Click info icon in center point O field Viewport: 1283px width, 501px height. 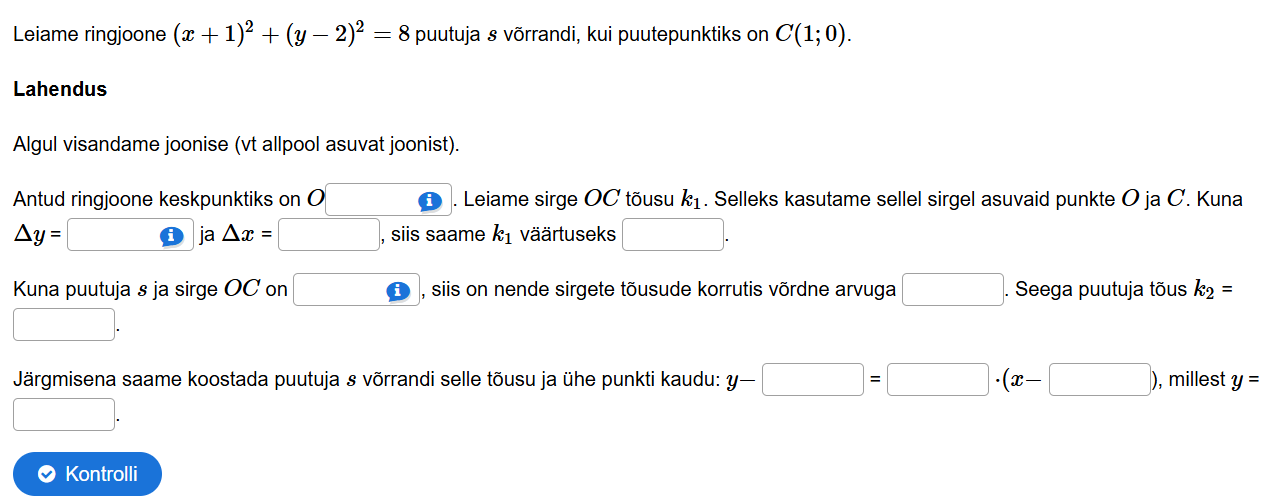click(x=430, y=201)
